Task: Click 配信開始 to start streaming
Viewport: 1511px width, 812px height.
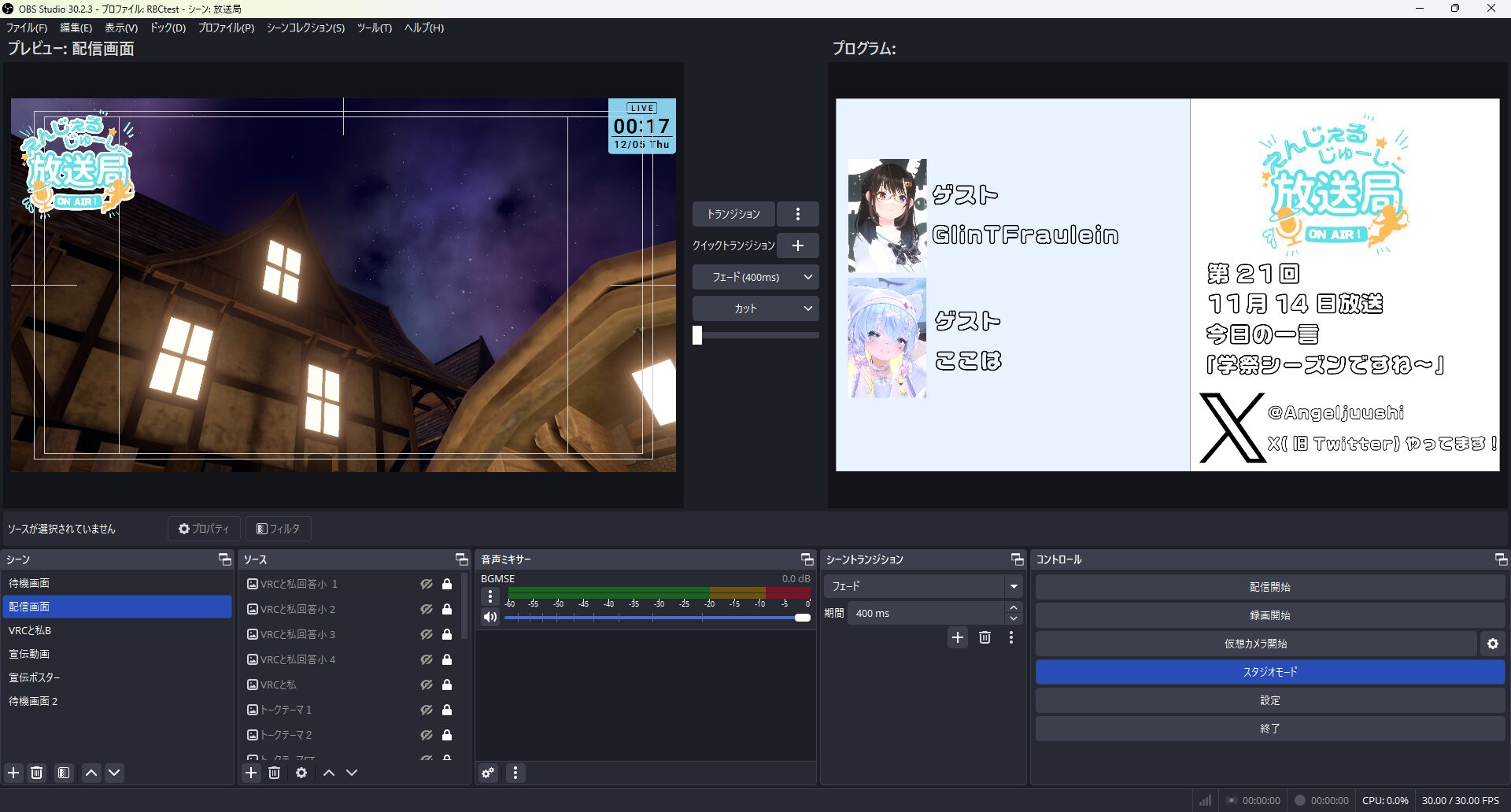Action: (1270, 587)
